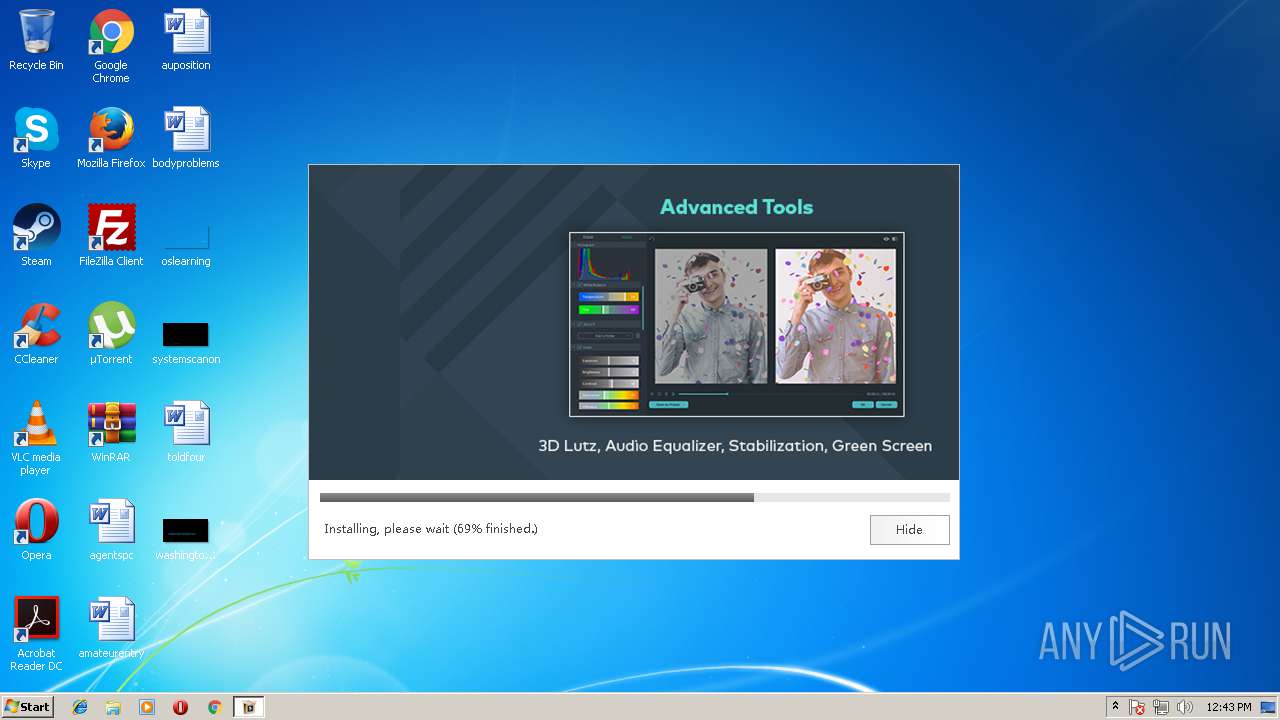1280x720 pixels.
Task: Click the Action Center flag tray icon
Action: 1138,707
